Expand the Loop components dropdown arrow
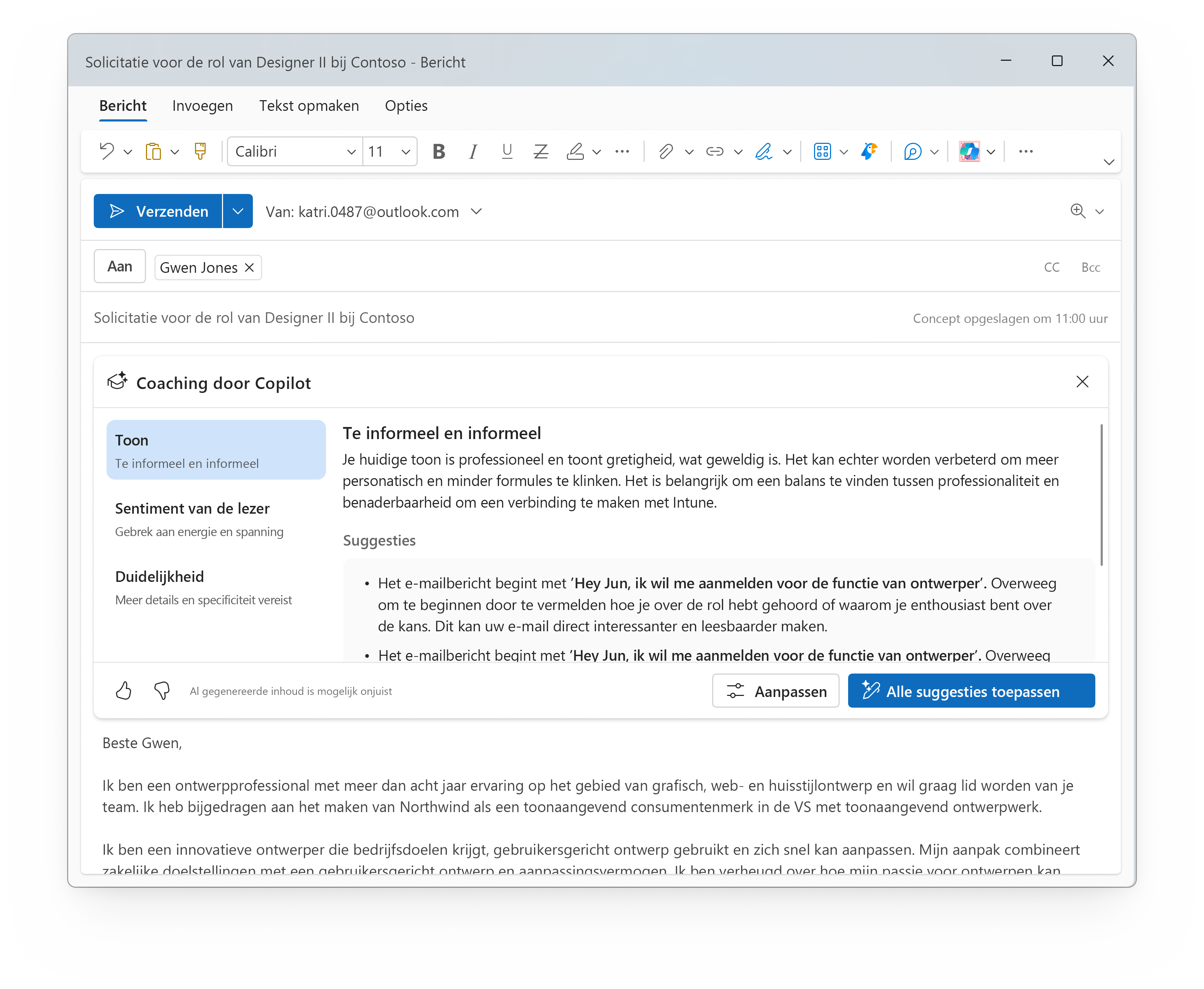Viewport: 1204px width, 989px height. tap(934, 152)
